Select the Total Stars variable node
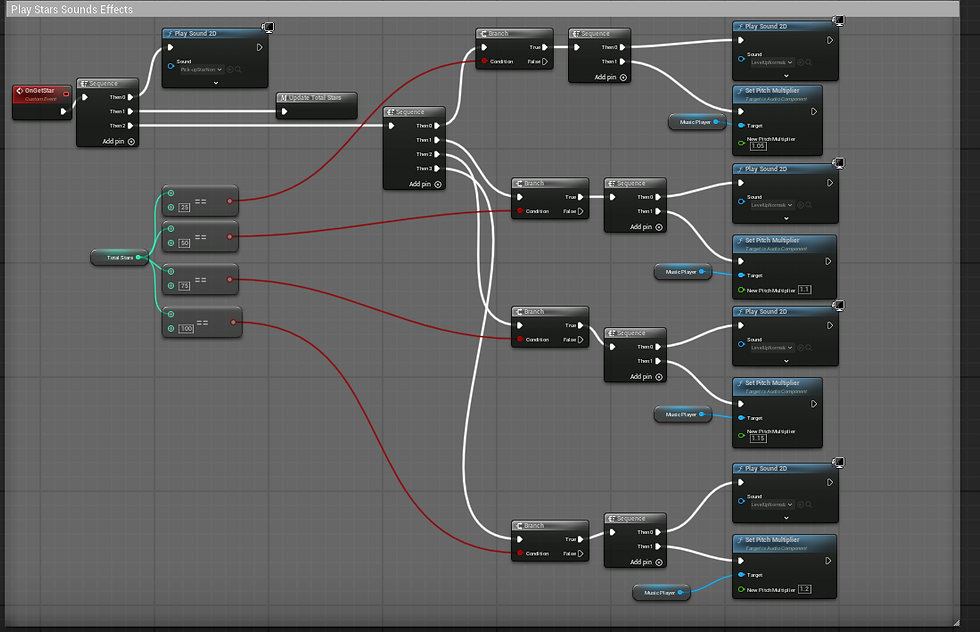This screenshot has height=632, width=980. pyautogui.click(x=119, y=257)
